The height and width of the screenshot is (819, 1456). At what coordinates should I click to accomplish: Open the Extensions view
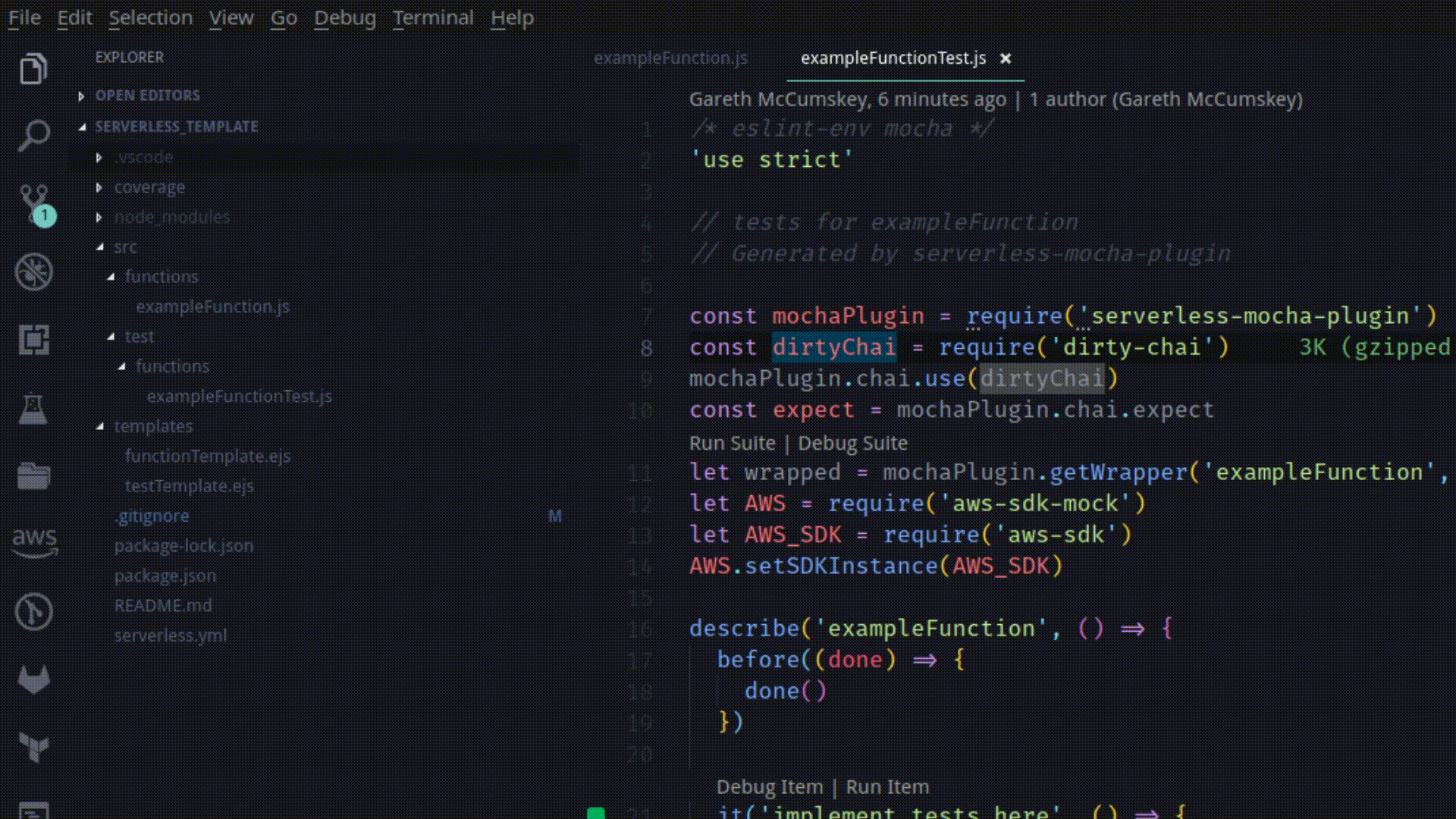pos(33,341)
